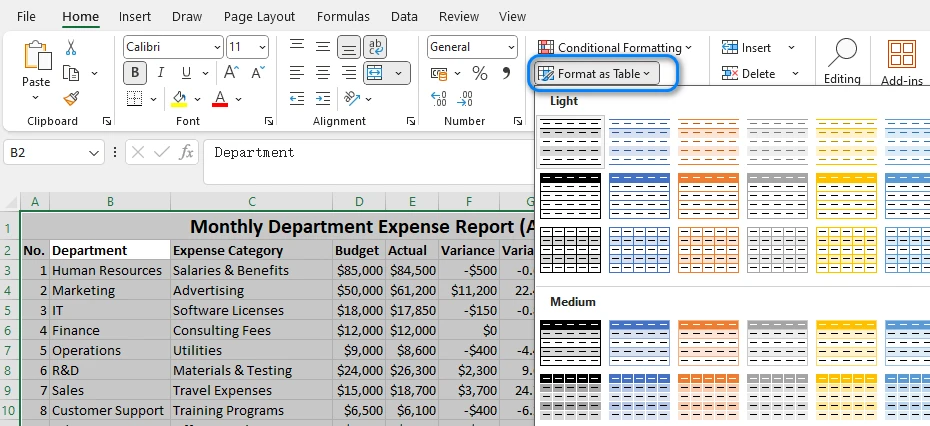
Task: Expand Paste options arrow
Action: click(x=36, y=97)
